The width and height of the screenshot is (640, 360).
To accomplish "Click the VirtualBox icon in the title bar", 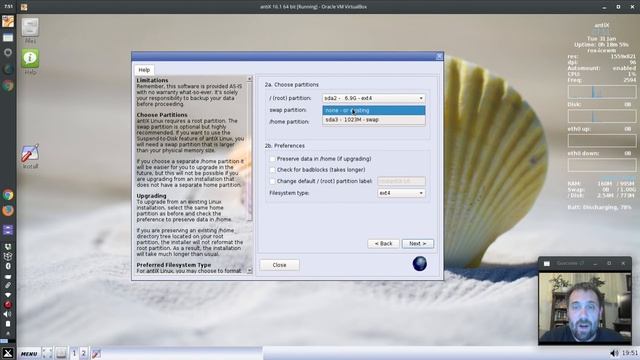I will click(x=24, y=7).
